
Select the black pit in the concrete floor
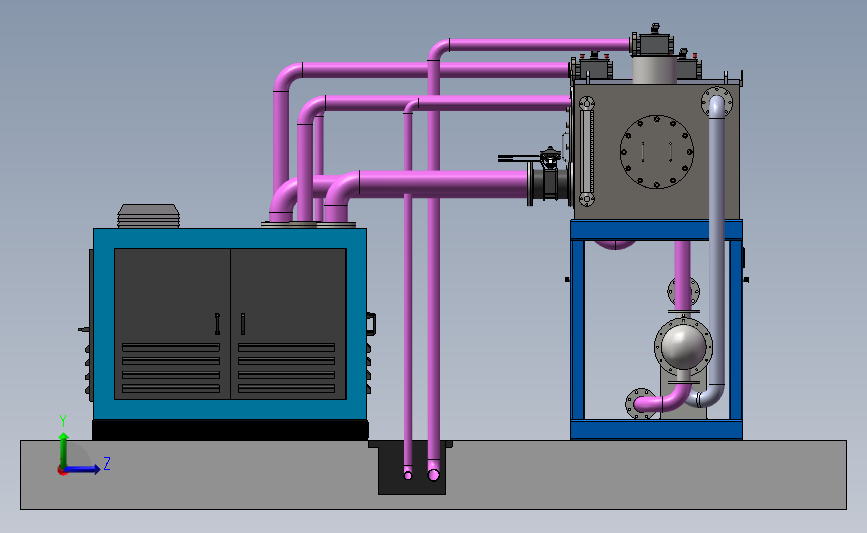[x=412, y=467]
